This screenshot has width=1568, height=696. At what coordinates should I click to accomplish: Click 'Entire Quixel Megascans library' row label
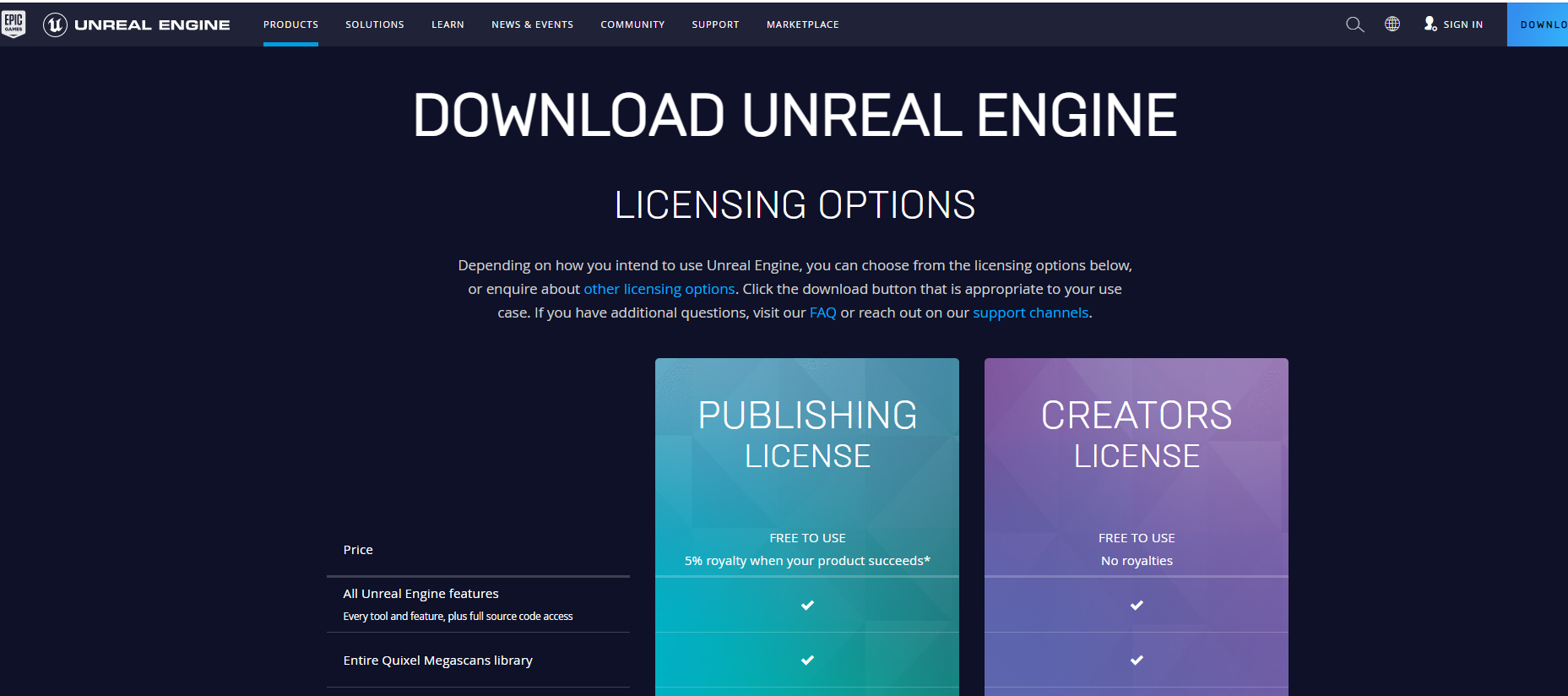437,661
